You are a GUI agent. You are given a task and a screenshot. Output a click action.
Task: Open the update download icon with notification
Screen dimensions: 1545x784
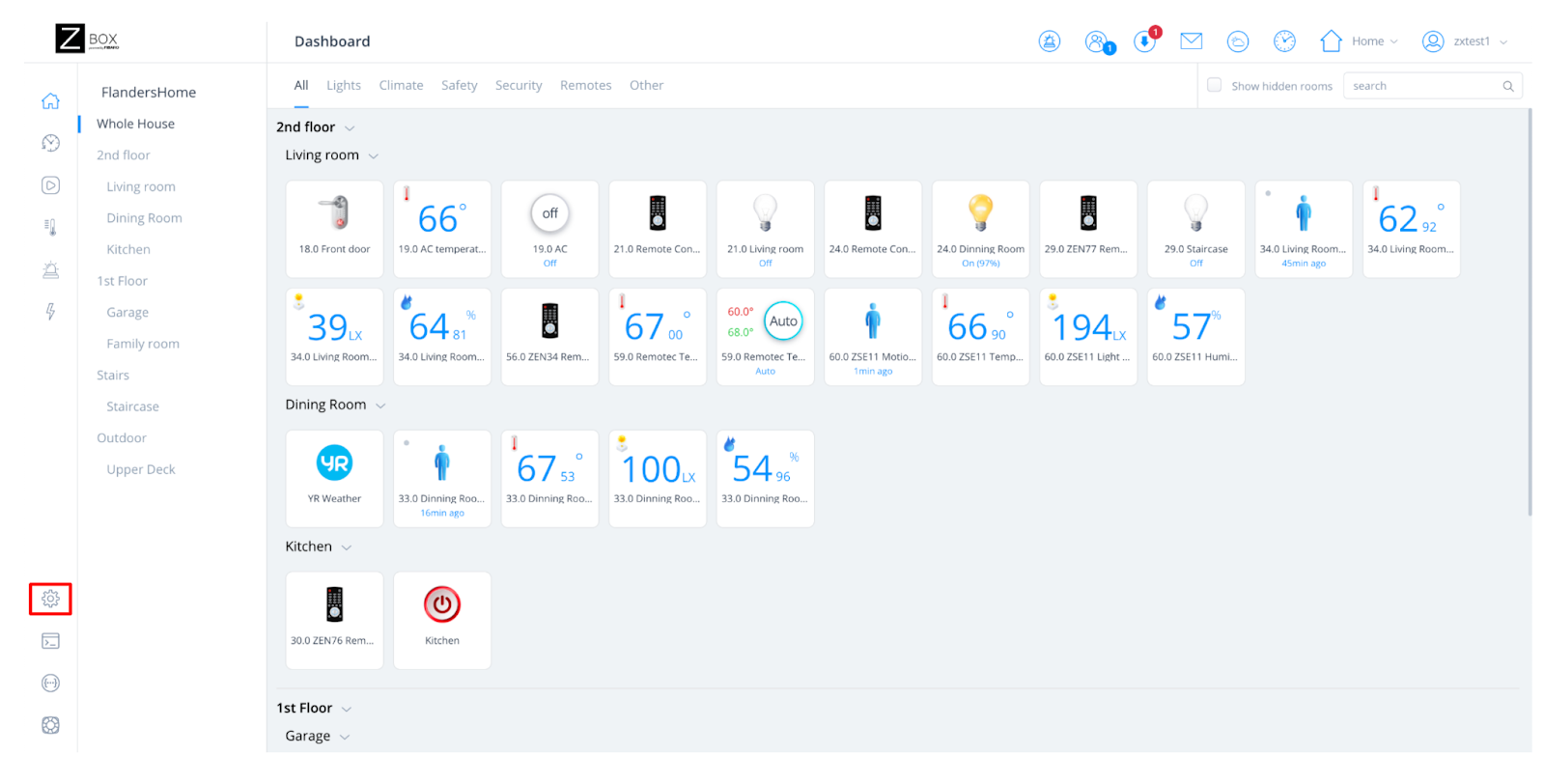point(1145,42)
